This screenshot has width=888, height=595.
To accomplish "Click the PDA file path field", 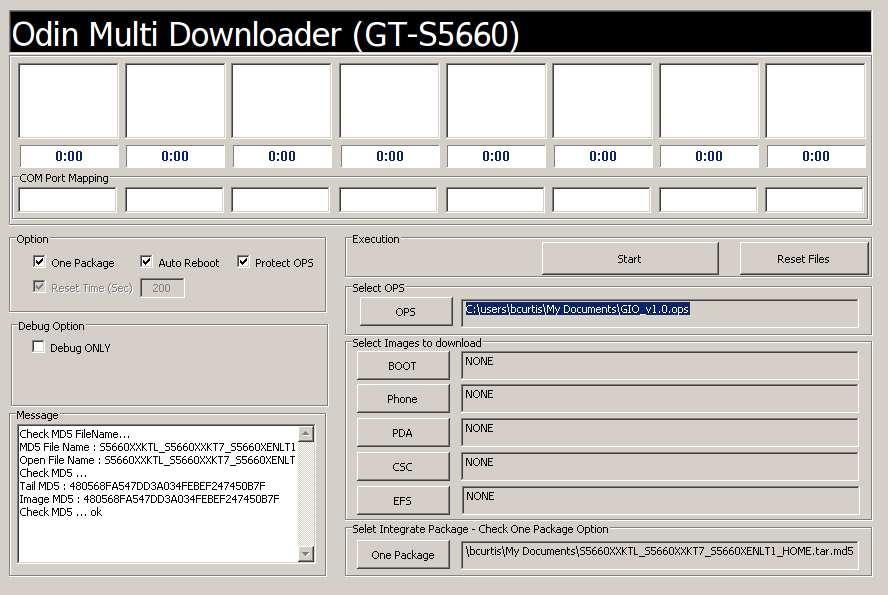I will coord(660,432).
